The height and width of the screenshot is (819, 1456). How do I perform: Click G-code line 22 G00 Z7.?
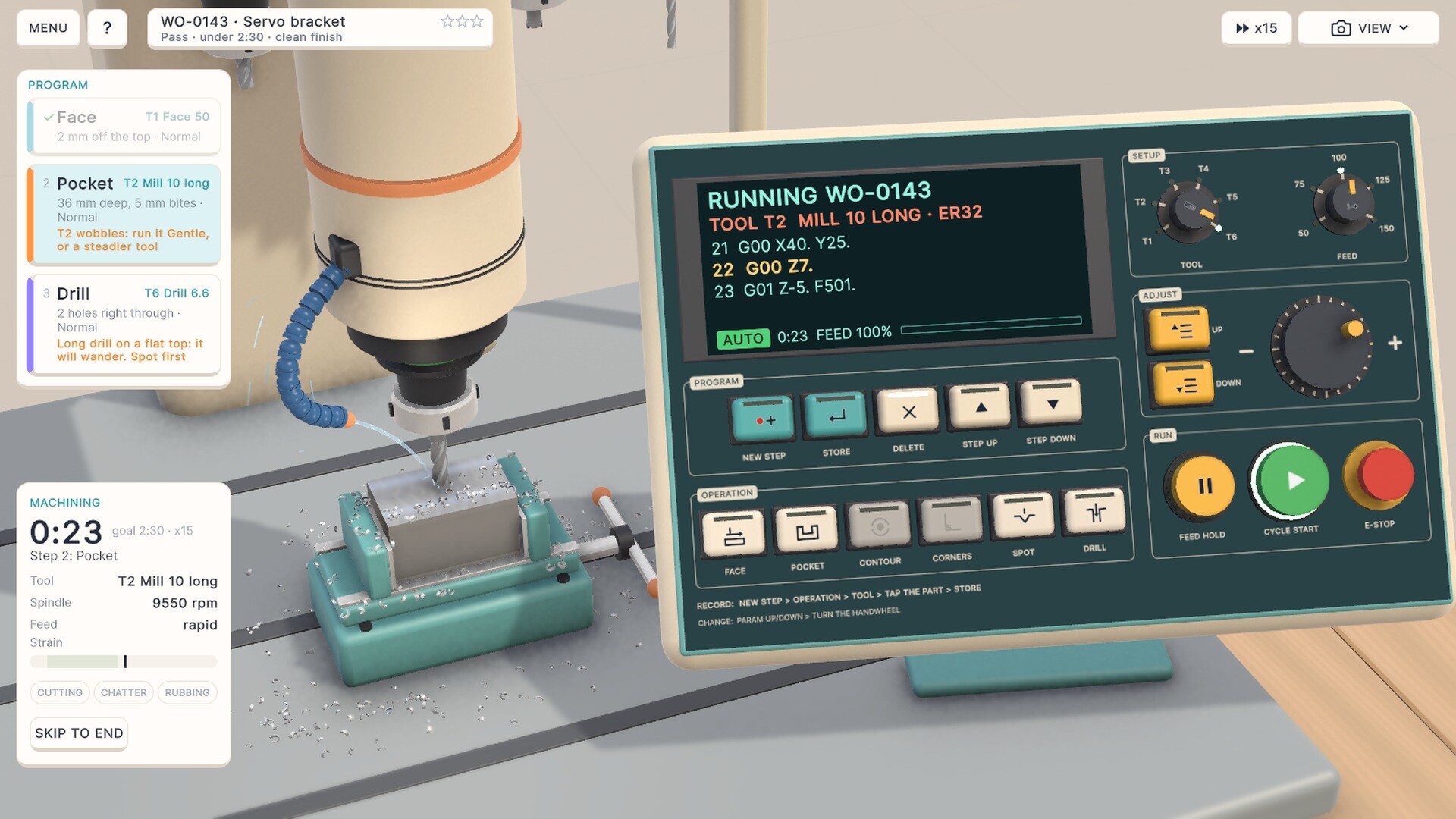pos(763,268)
